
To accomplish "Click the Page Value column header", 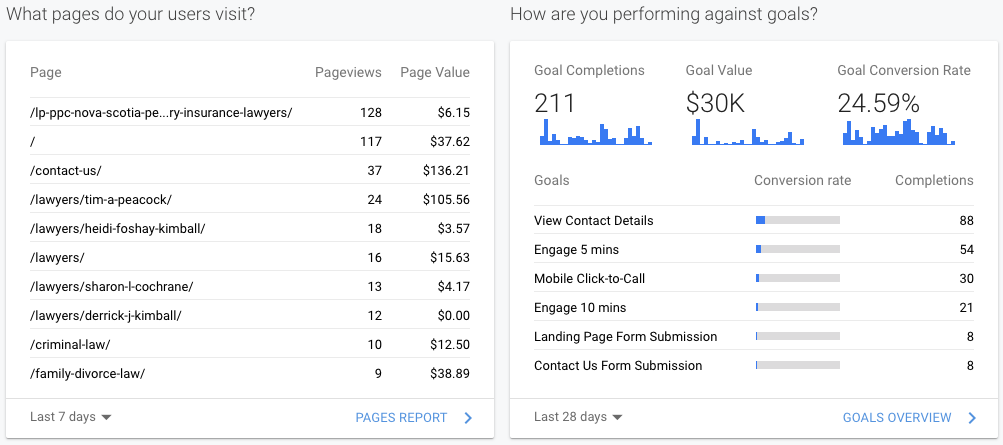I will 434,72.
